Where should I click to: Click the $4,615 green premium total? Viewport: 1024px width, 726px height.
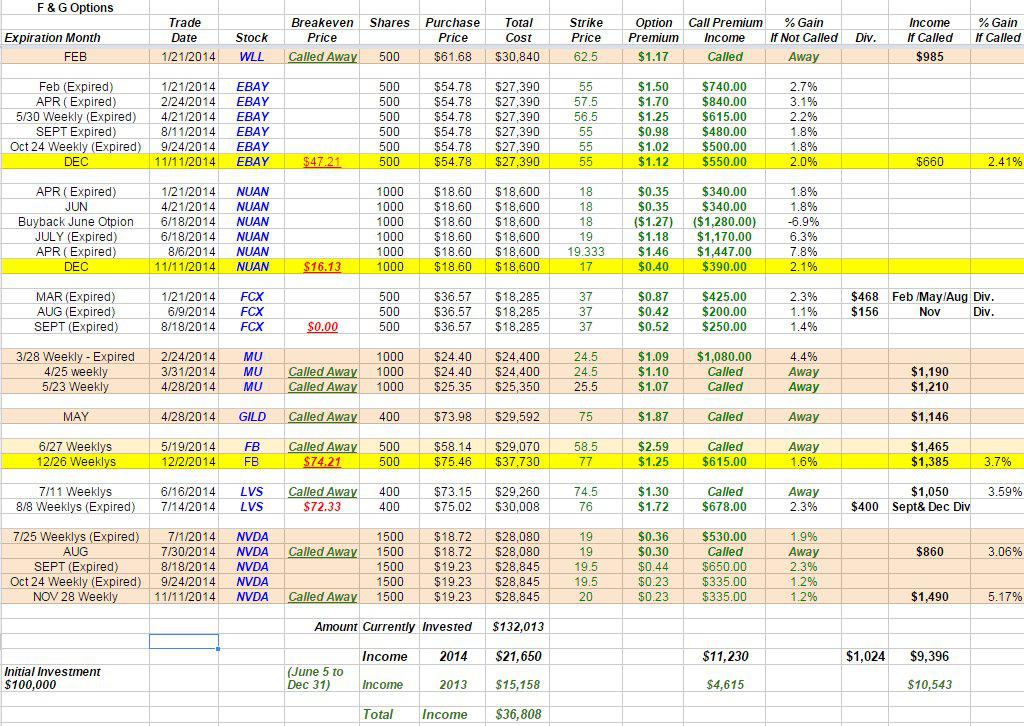[x=725, y=685]
